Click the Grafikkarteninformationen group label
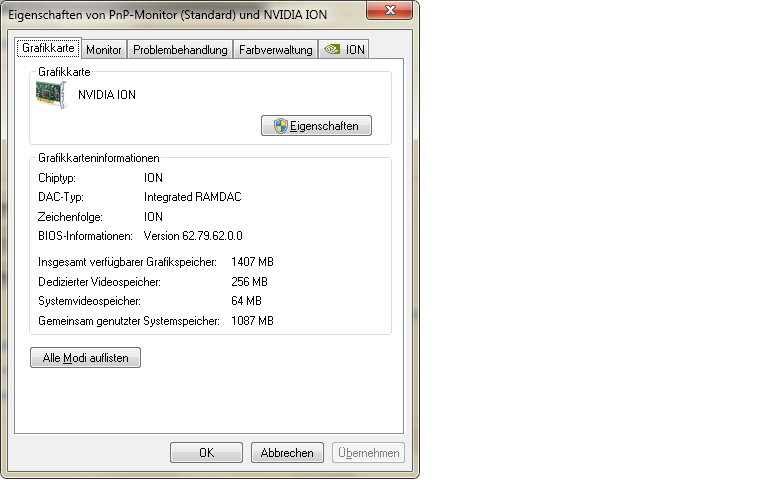 click(99, 158)
